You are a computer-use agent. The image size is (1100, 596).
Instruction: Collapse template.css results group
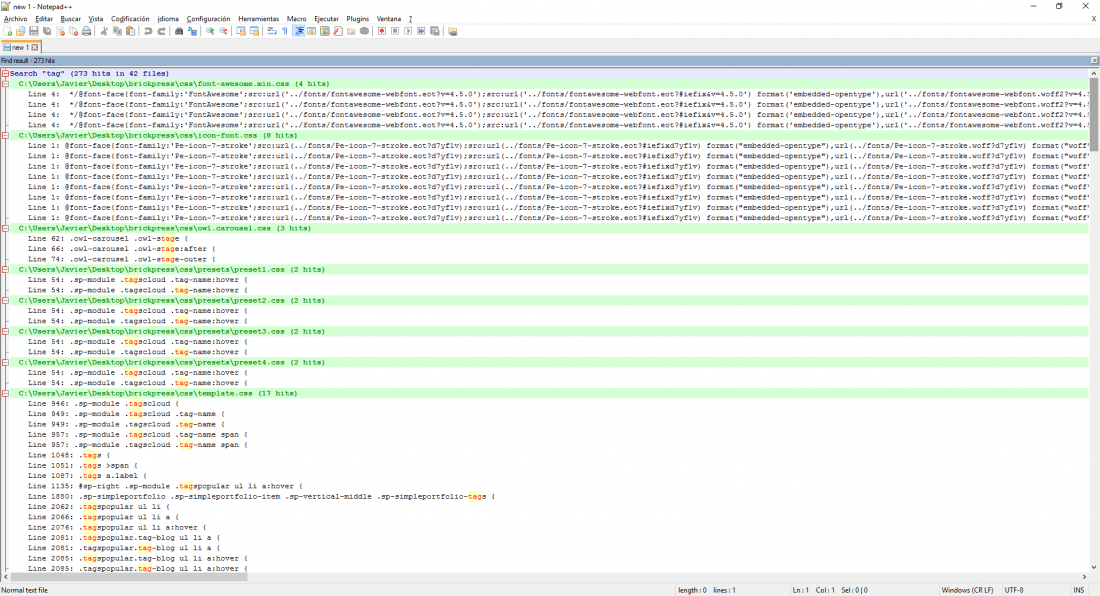pos(5,393)
